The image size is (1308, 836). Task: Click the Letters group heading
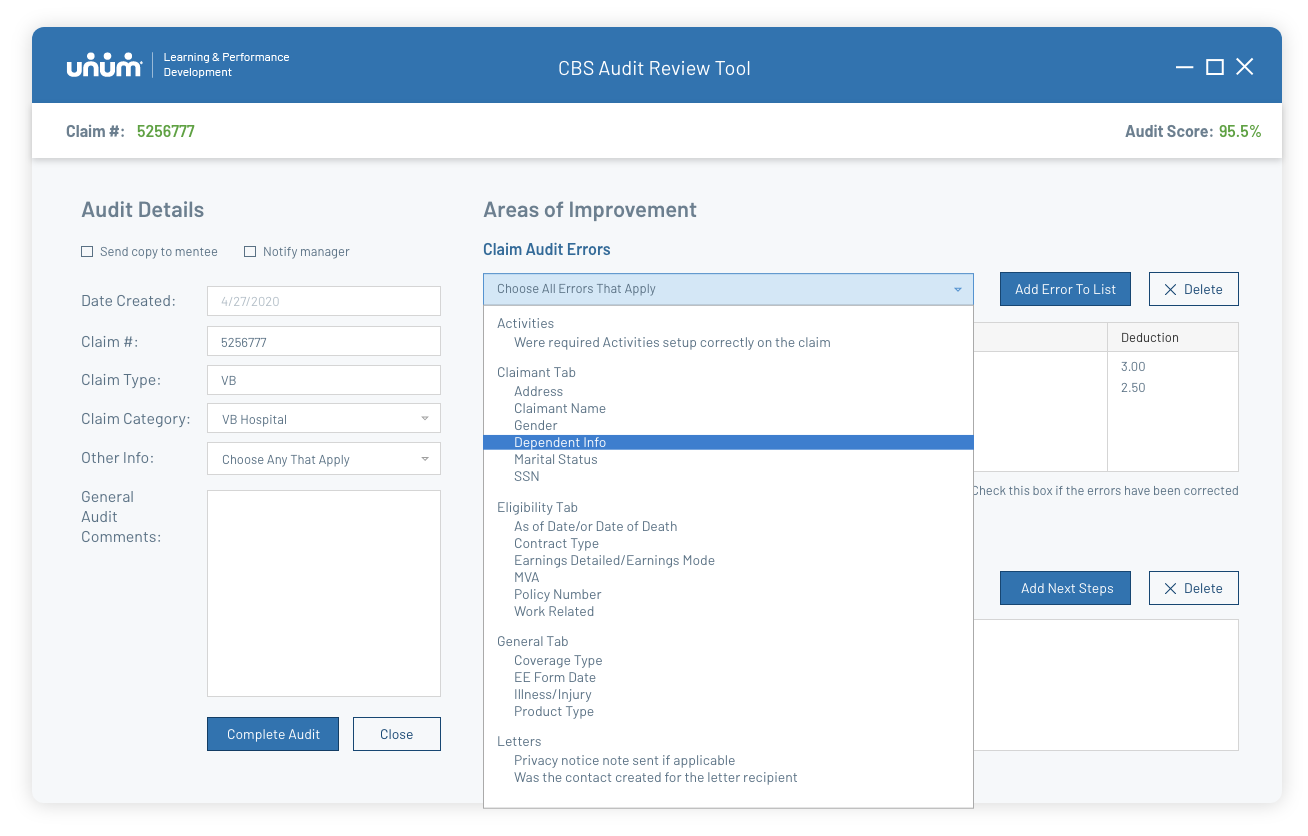pos(519,741)
